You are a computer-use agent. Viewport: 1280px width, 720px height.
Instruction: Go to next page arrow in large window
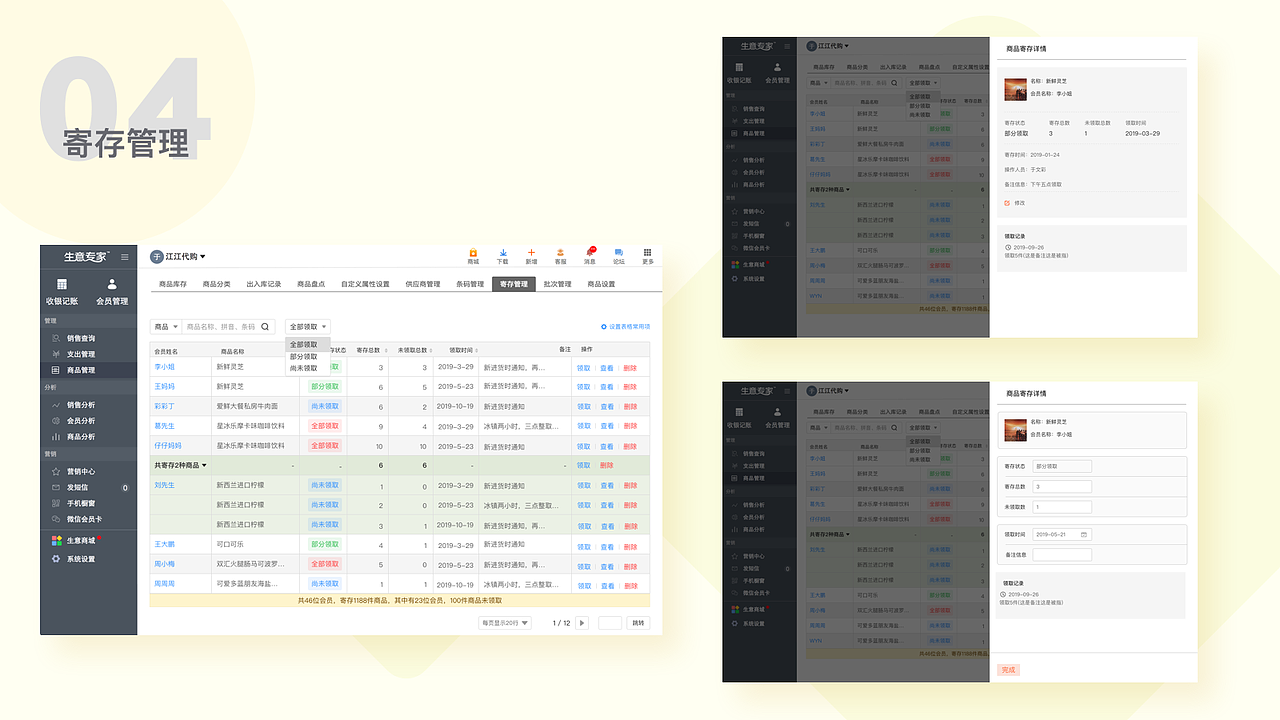(583, 623)
